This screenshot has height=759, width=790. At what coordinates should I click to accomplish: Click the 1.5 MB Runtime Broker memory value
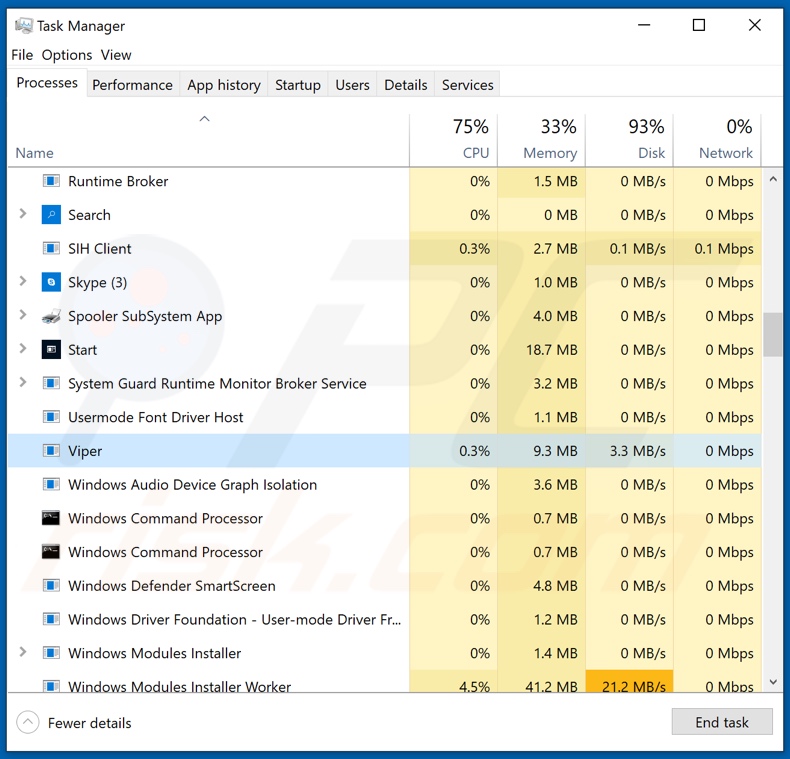tap(555, 181)
